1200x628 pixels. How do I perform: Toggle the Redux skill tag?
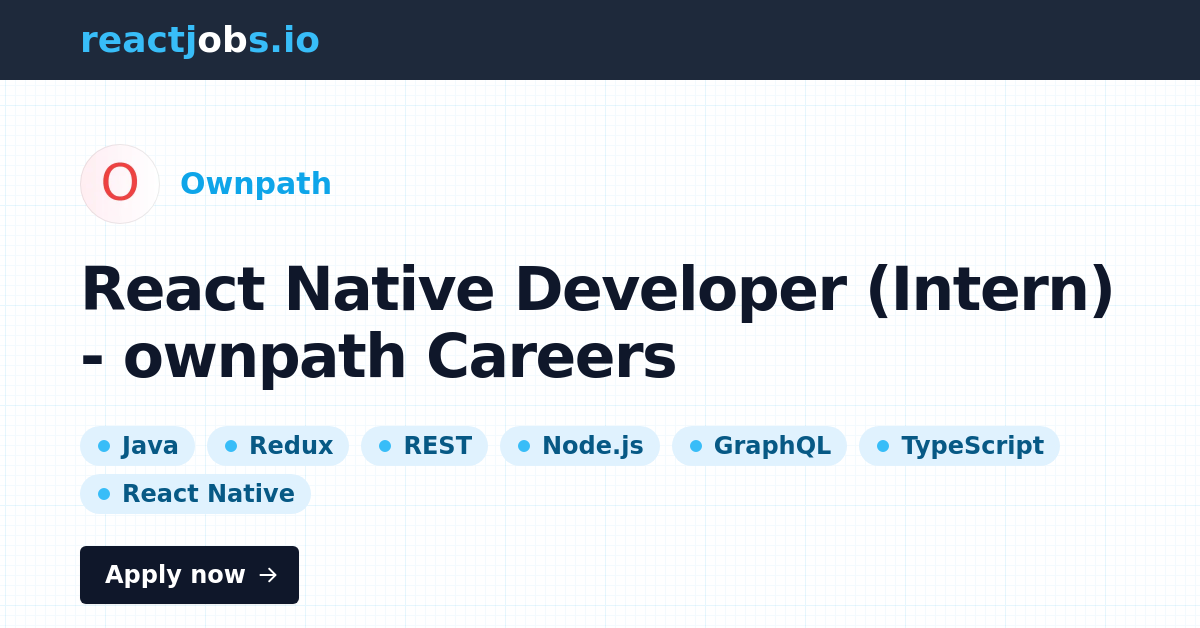pos(277,445)
